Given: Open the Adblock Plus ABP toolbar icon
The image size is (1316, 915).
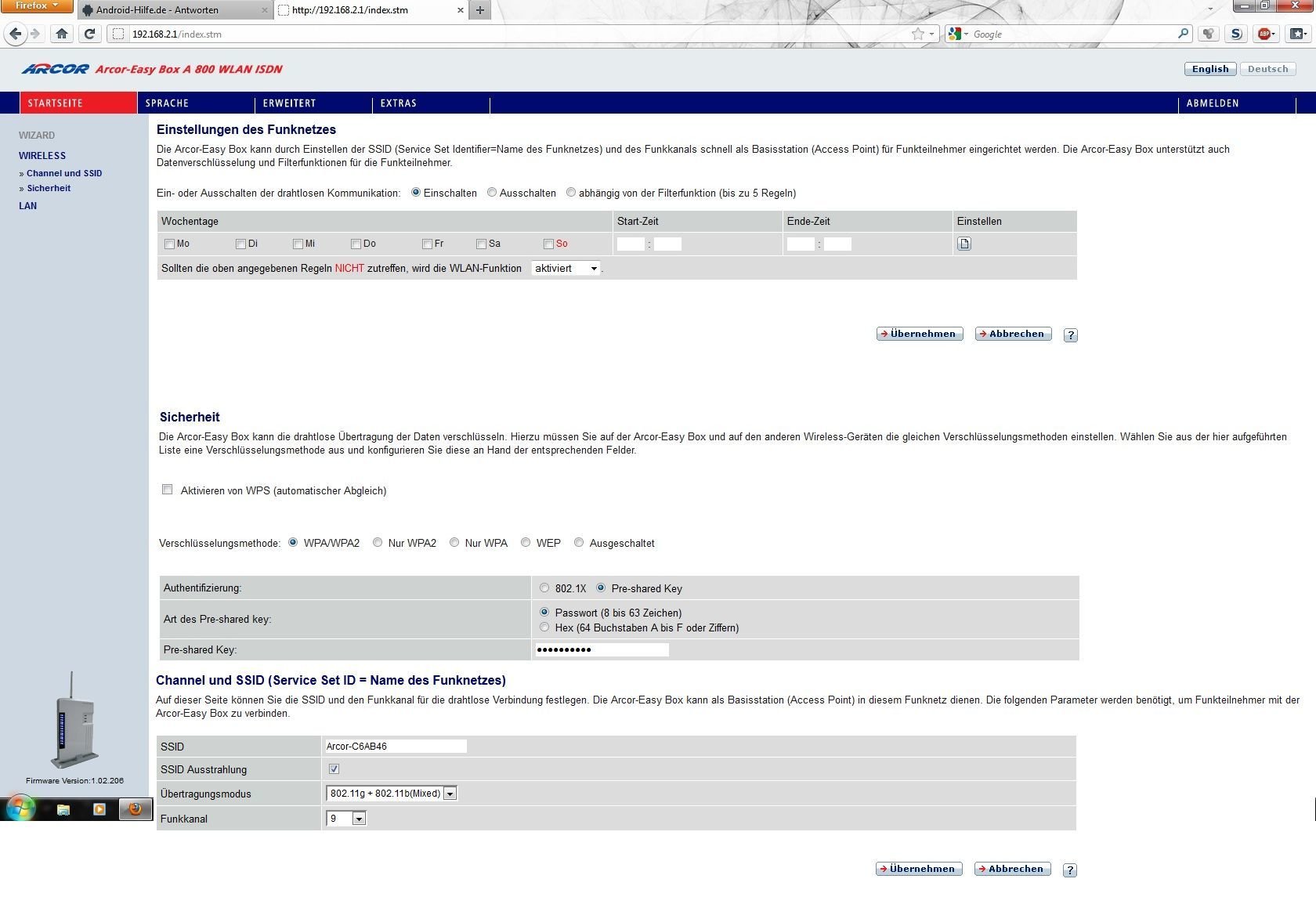Looking at the screenshot, I should tap(1264, 34).
